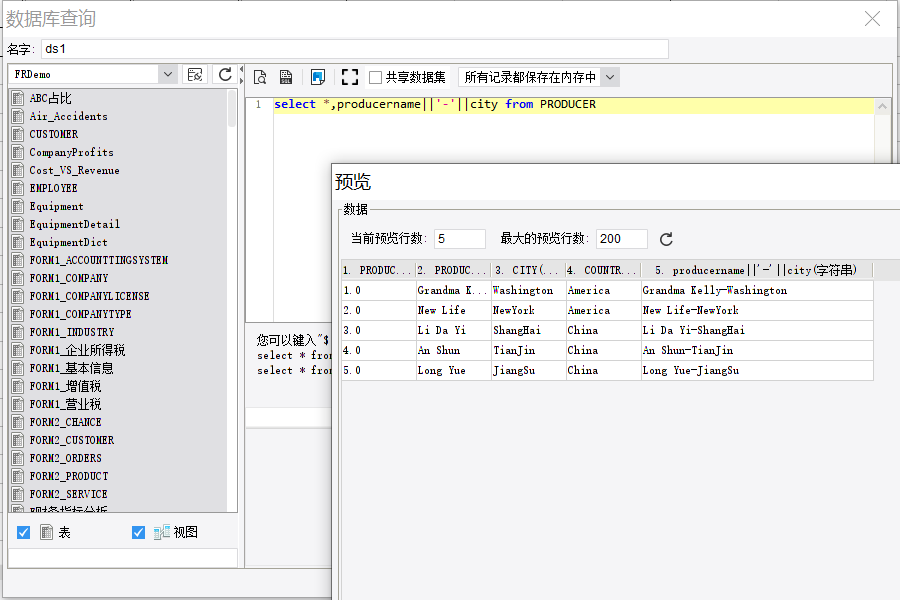Uncheck the 表 tables checkbox

pyautogui.click(x=24, y=533)
